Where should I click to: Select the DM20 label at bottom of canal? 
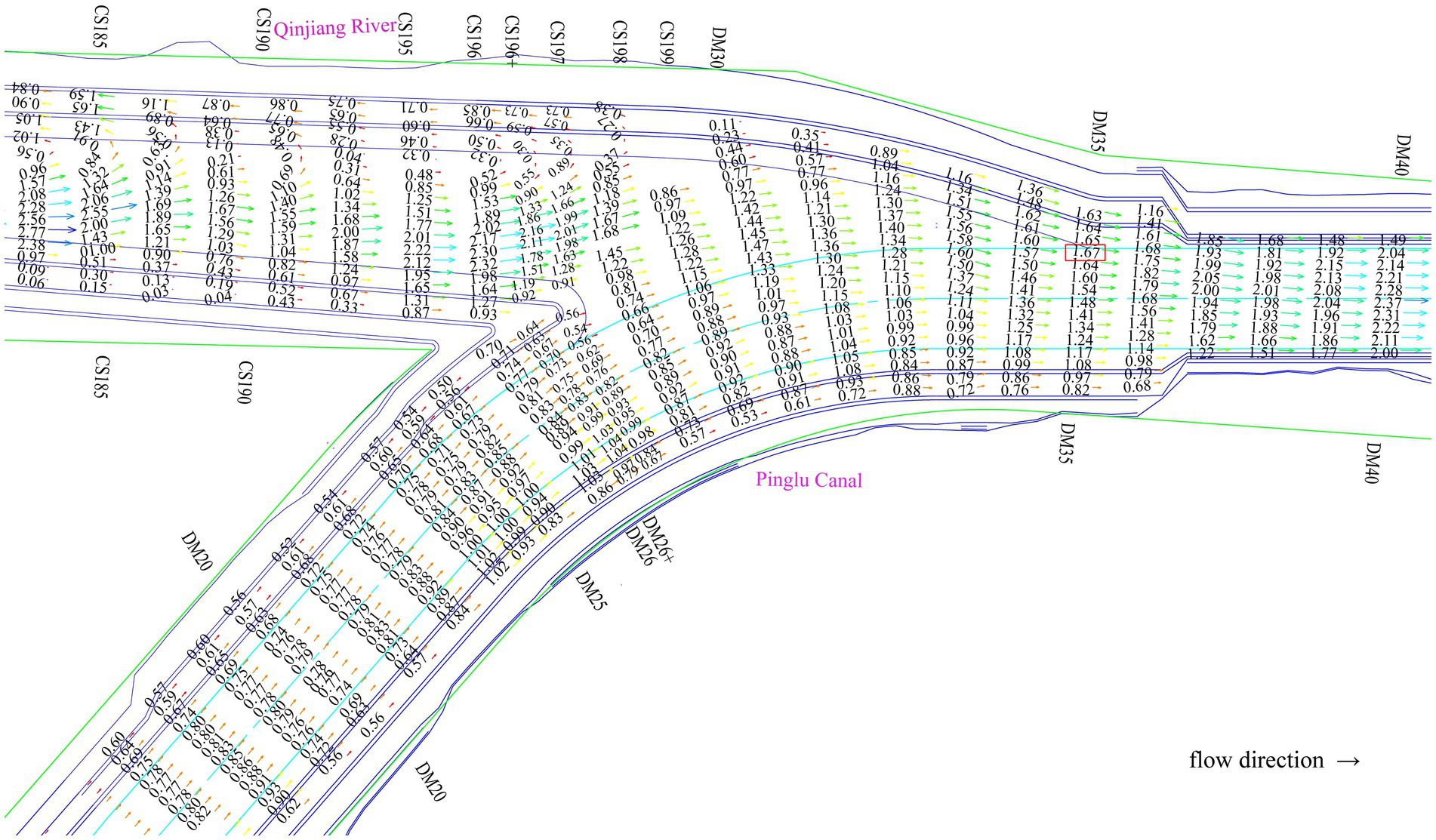(x=430, y=782)
